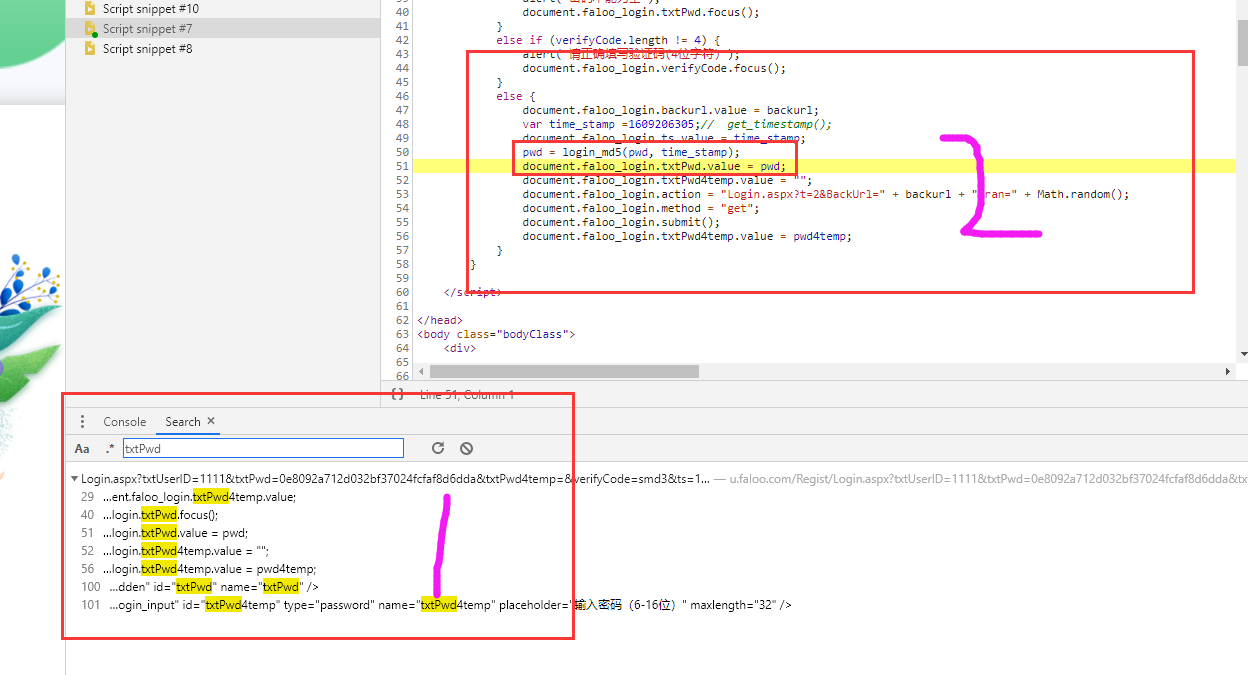The width and height of the screenshot is (1248, 675).
Task: Click the body class="bodyClass" line
Action: pyautogui.click(x=497, y=334)
